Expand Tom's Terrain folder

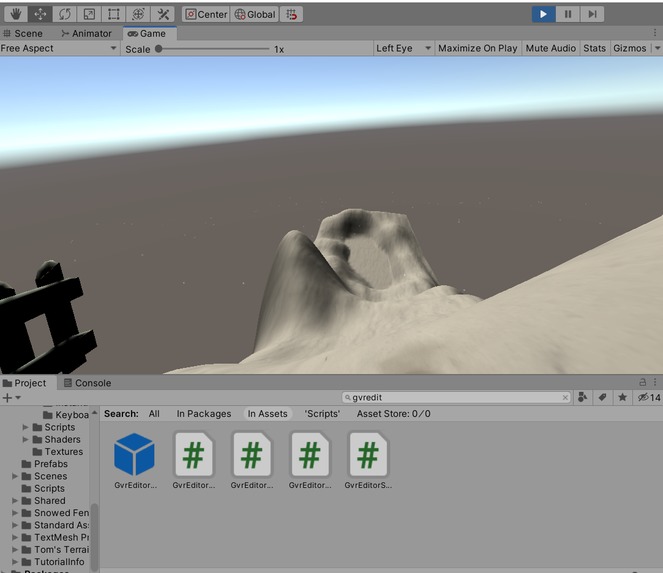click(15, 550)
